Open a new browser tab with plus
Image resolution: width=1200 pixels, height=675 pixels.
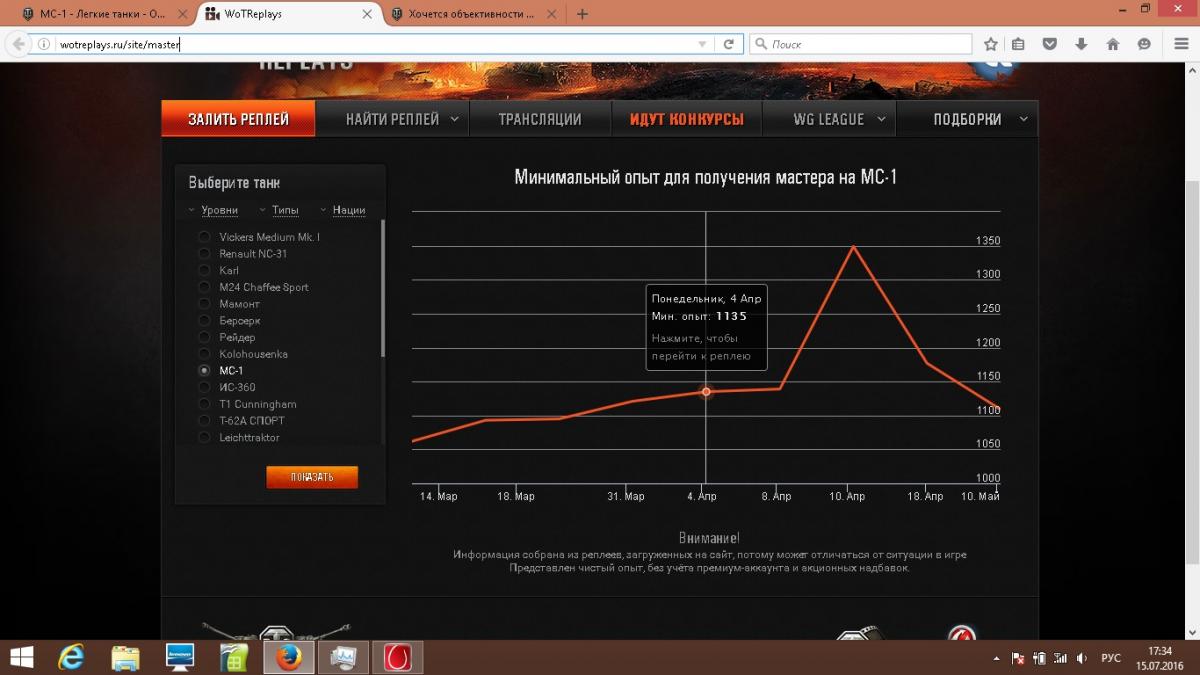(x=583, y=14)
